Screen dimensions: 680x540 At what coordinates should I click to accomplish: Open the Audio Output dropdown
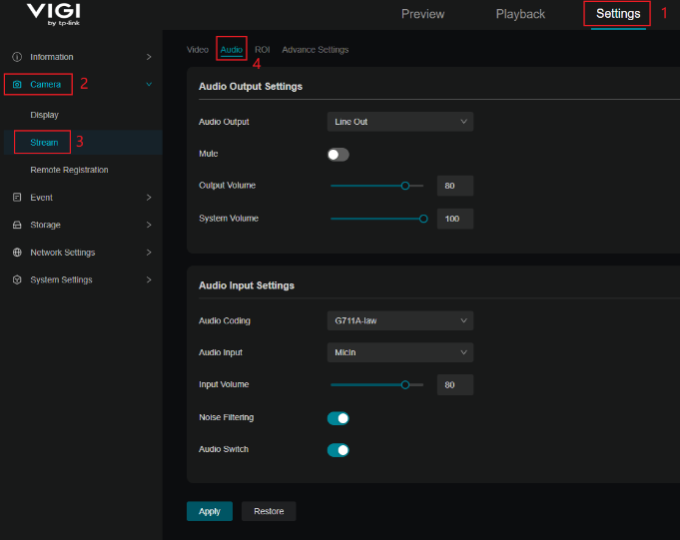click(x=400, y=122)
